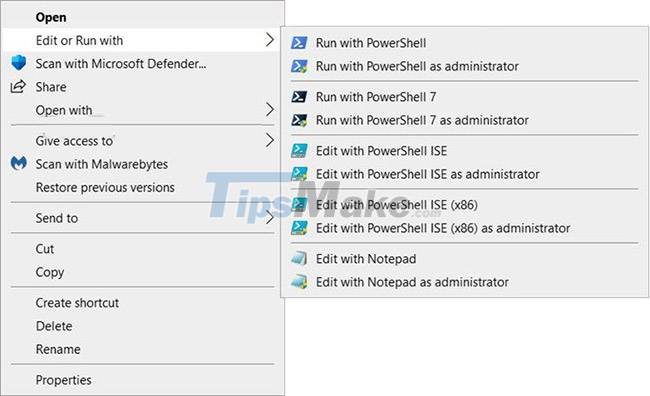This screenshot has width=650, height=396.
Task: Choose Scan with Malwarebytes
Action: coord(142,164)
